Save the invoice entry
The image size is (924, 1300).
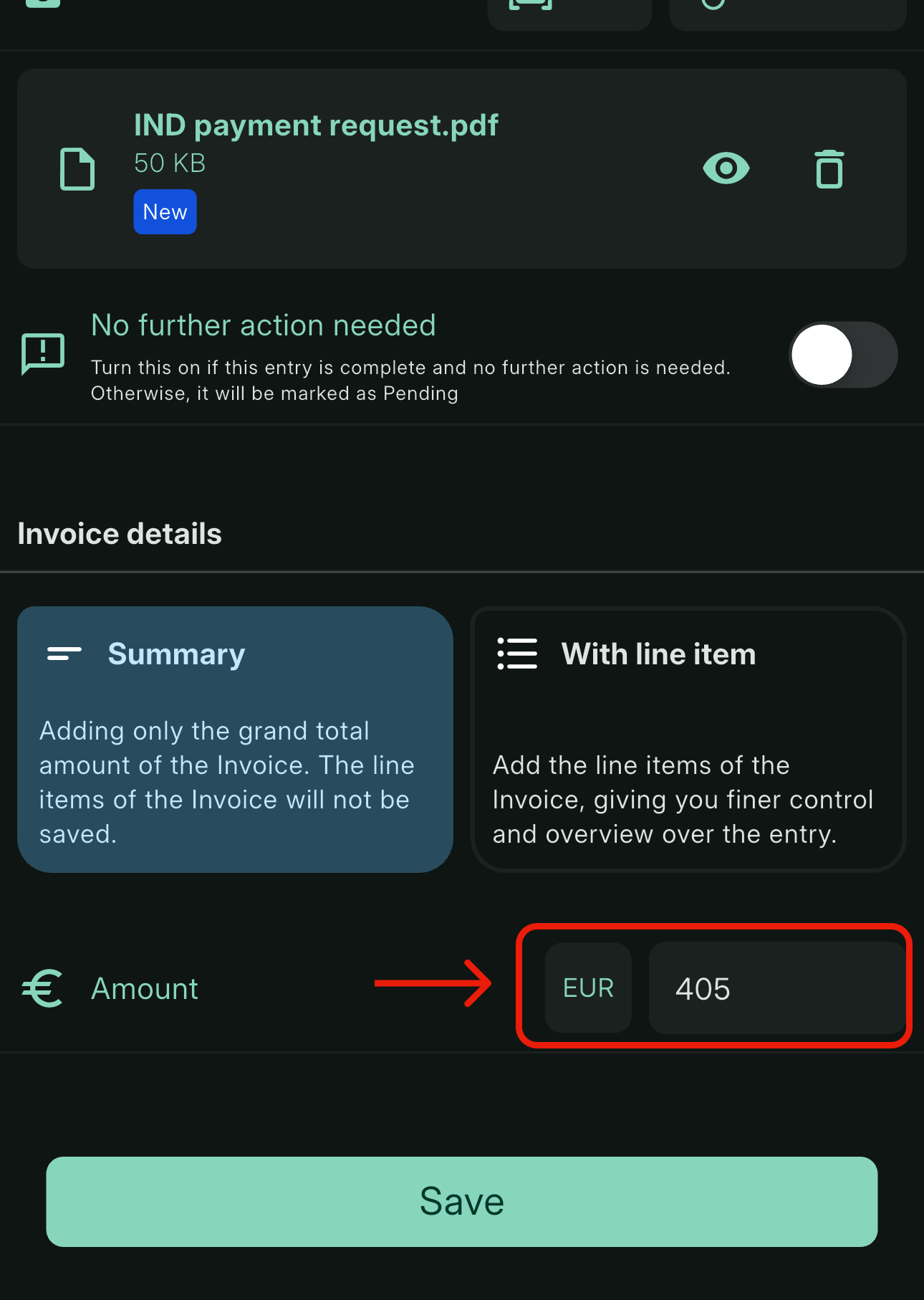(x=462, y=1202)
